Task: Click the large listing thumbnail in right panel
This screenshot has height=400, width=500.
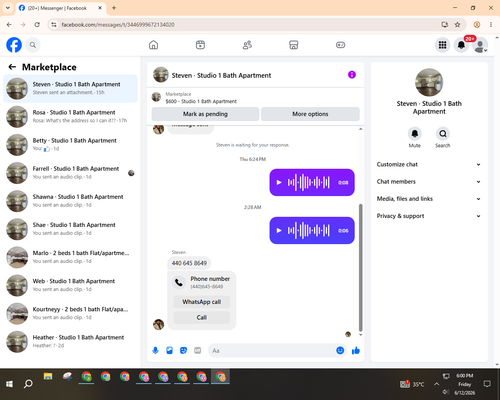Action: pos(429,82)
